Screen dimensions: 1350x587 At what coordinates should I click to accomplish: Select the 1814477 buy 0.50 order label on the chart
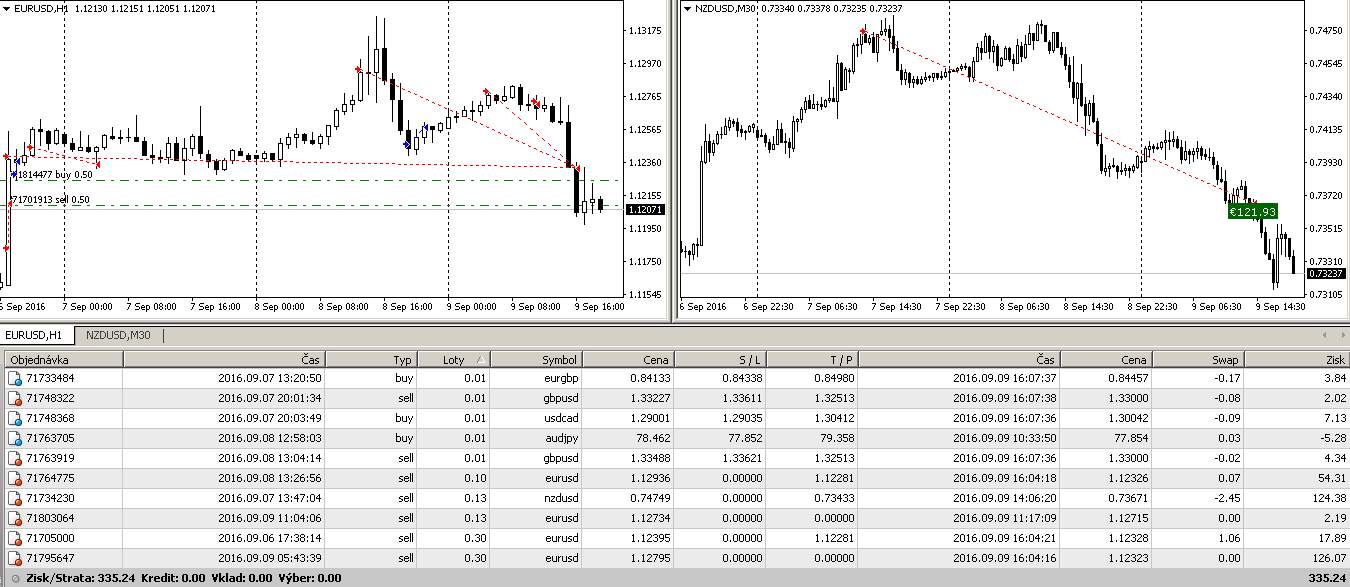click(x=56, y=175)
